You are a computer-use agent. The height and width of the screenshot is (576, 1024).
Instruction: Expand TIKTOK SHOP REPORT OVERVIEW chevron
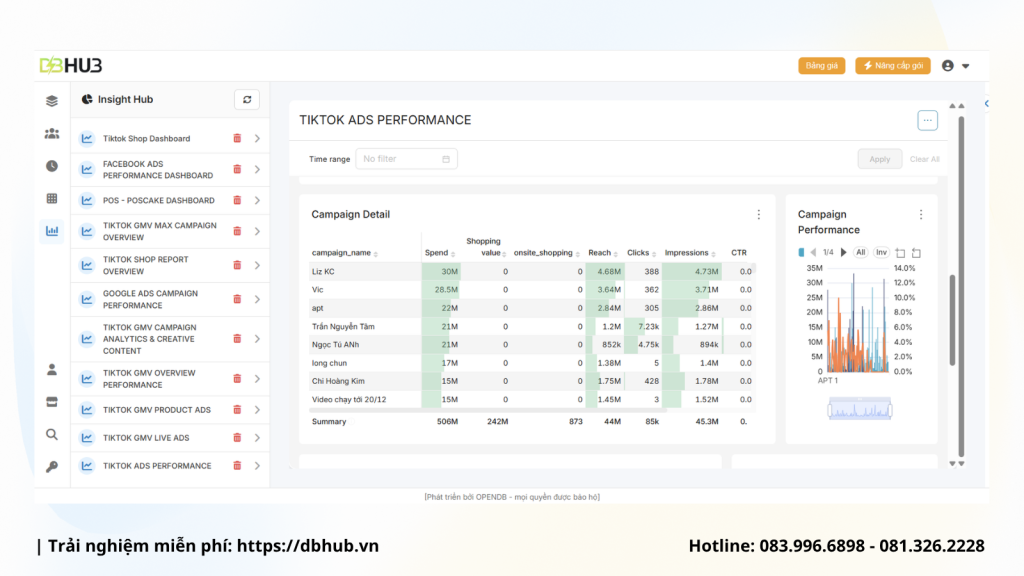click(x=257, y=265)
